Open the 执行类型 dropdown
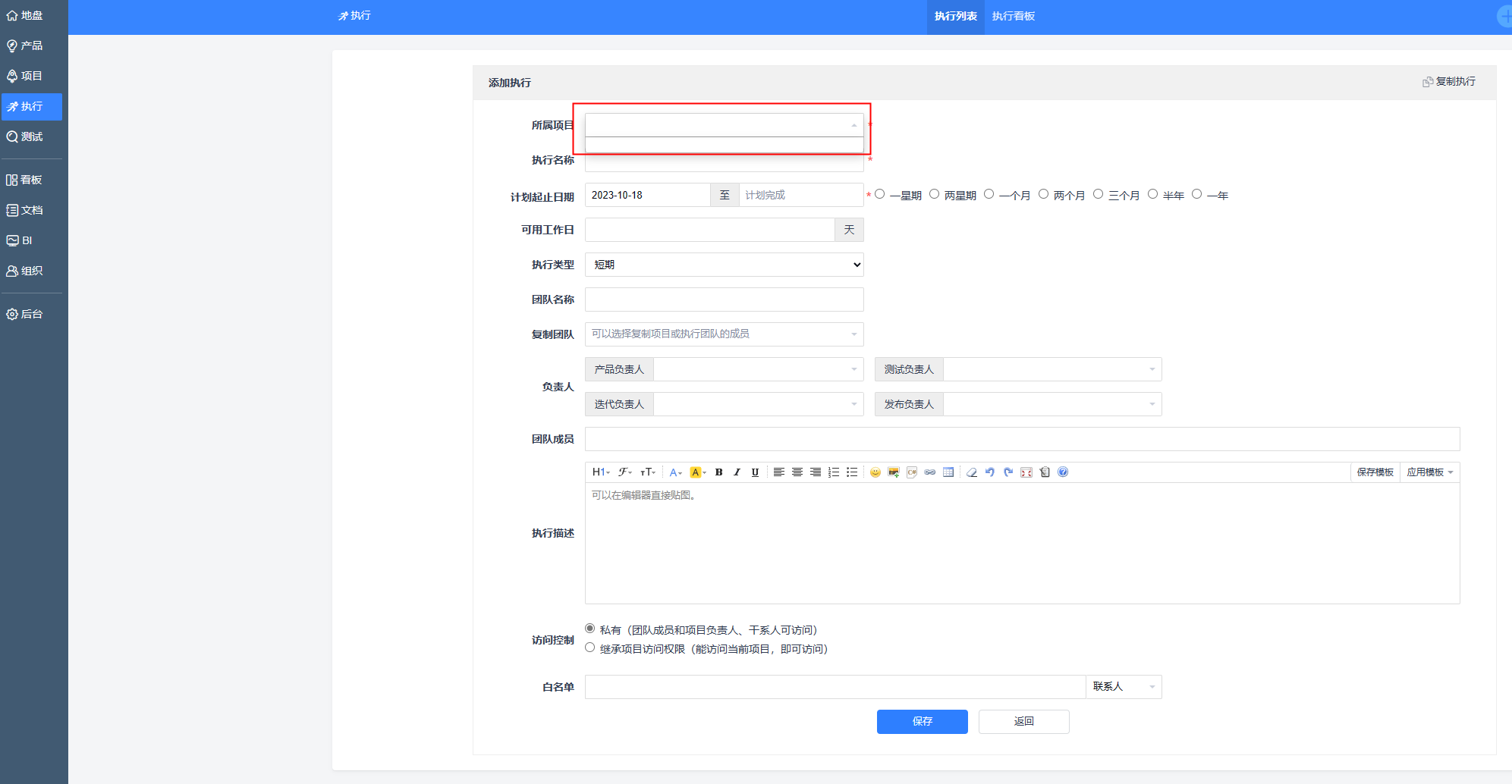1512x784 pixels. tap(724, 265)
